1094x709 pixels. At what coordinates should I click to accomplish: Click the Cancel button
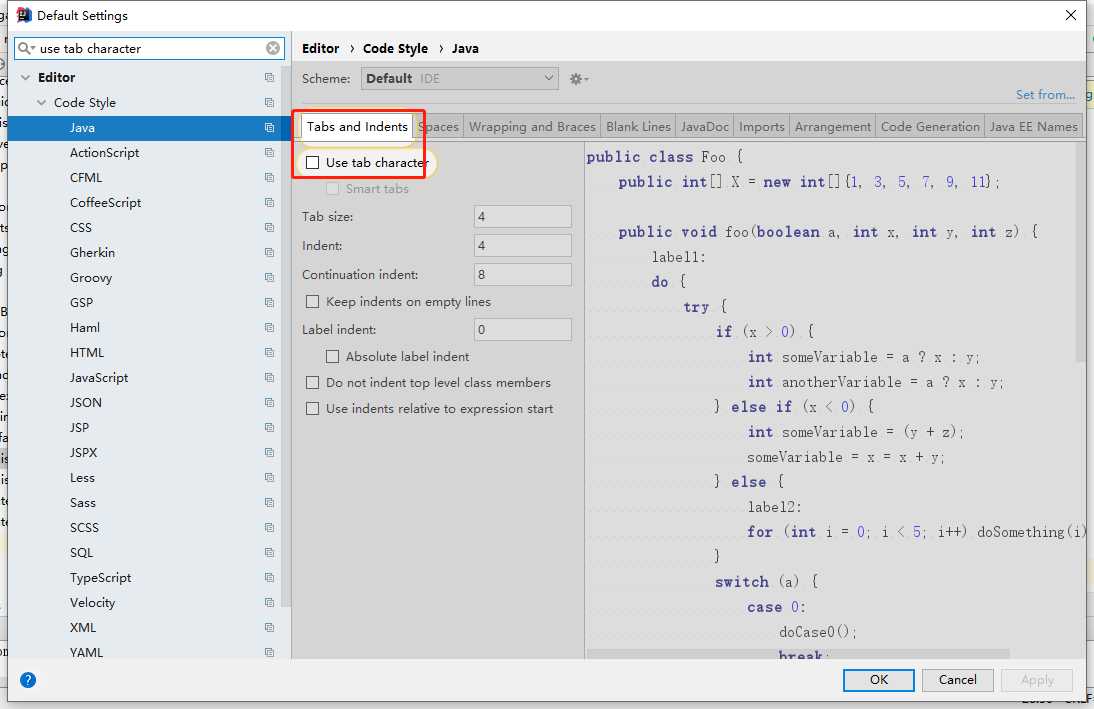[x=957, y=680]
